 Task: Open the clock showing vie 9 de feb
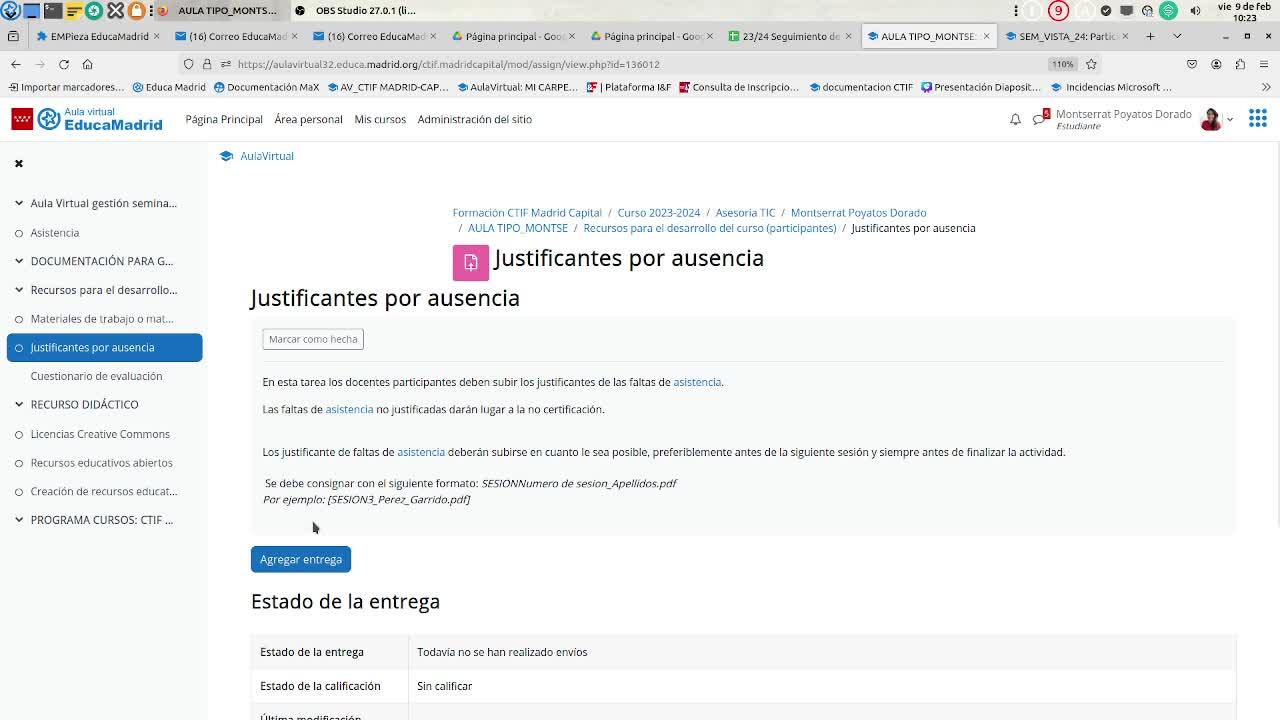pos(1245,12)
